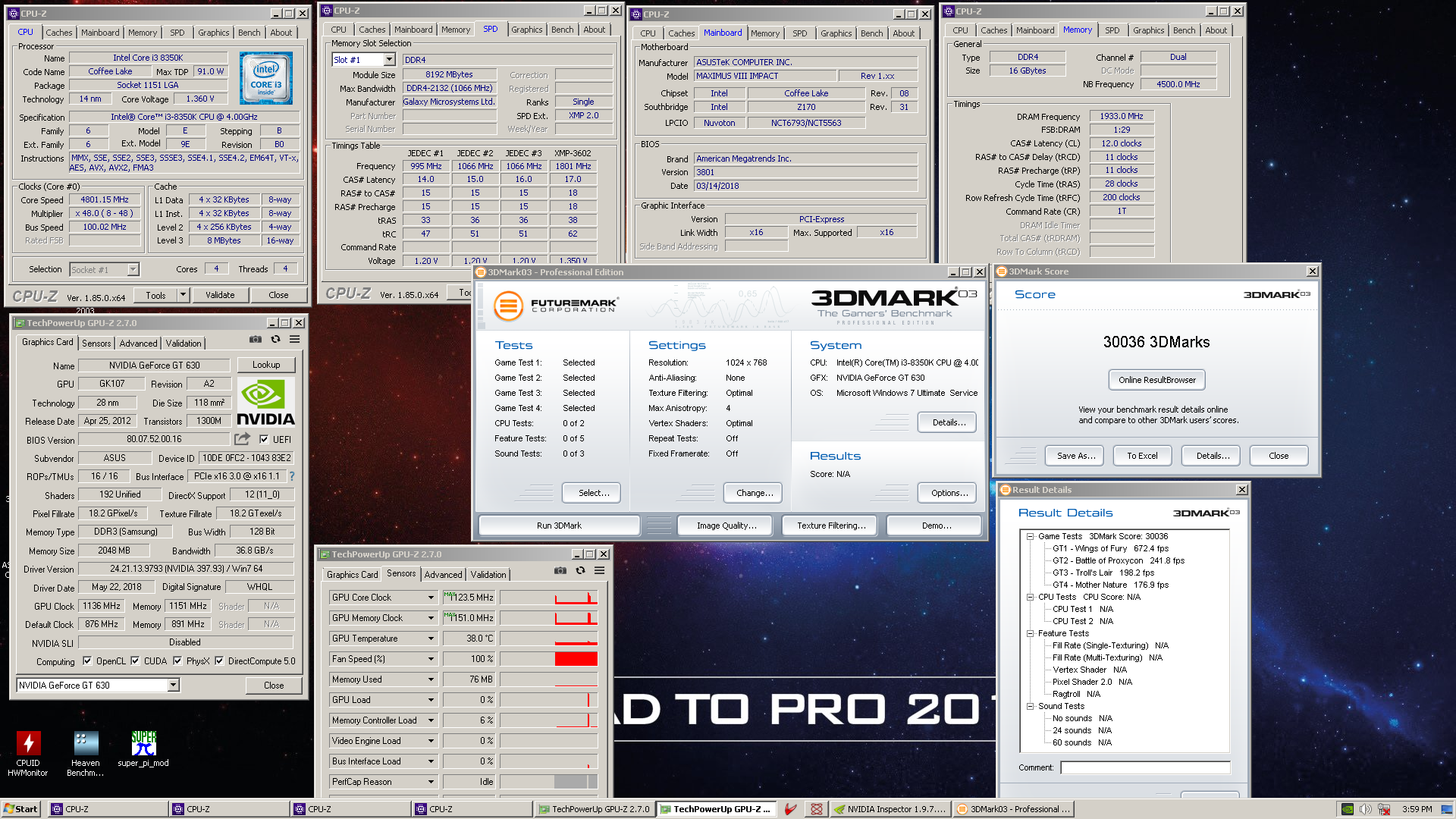Click the Futuremark orange logo in 3DMark03
Viewport: 1456px width, 819px height.
tap(508, 306)
